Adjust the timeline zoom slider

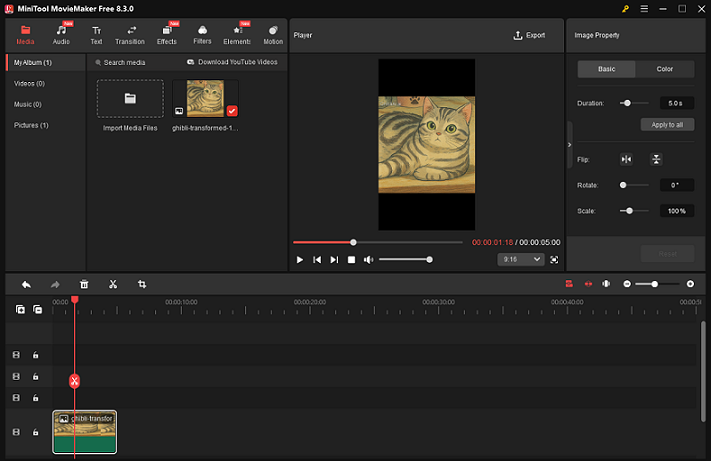(x=657, y=284)
